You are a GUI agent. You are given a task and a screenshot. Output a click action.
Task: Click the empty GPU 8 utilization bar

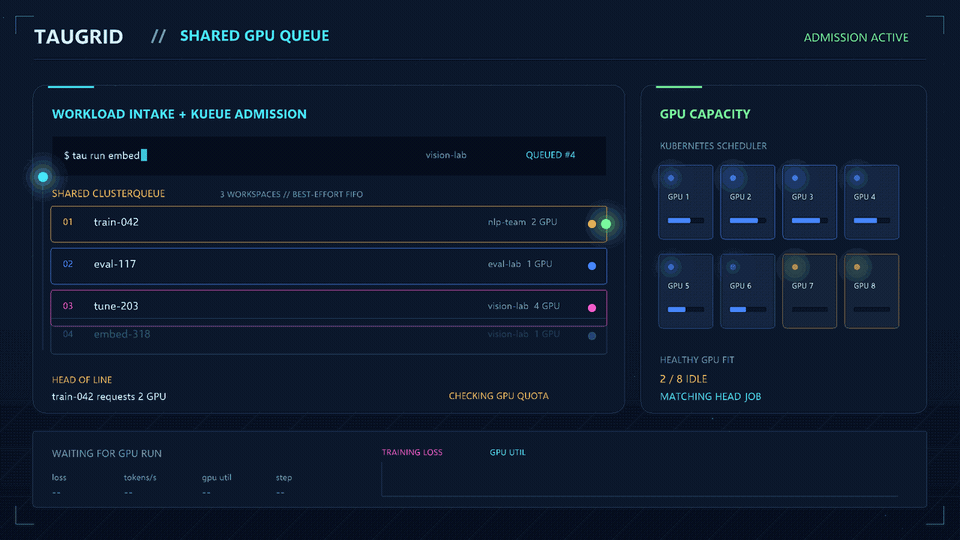click(x=872, y=309)
